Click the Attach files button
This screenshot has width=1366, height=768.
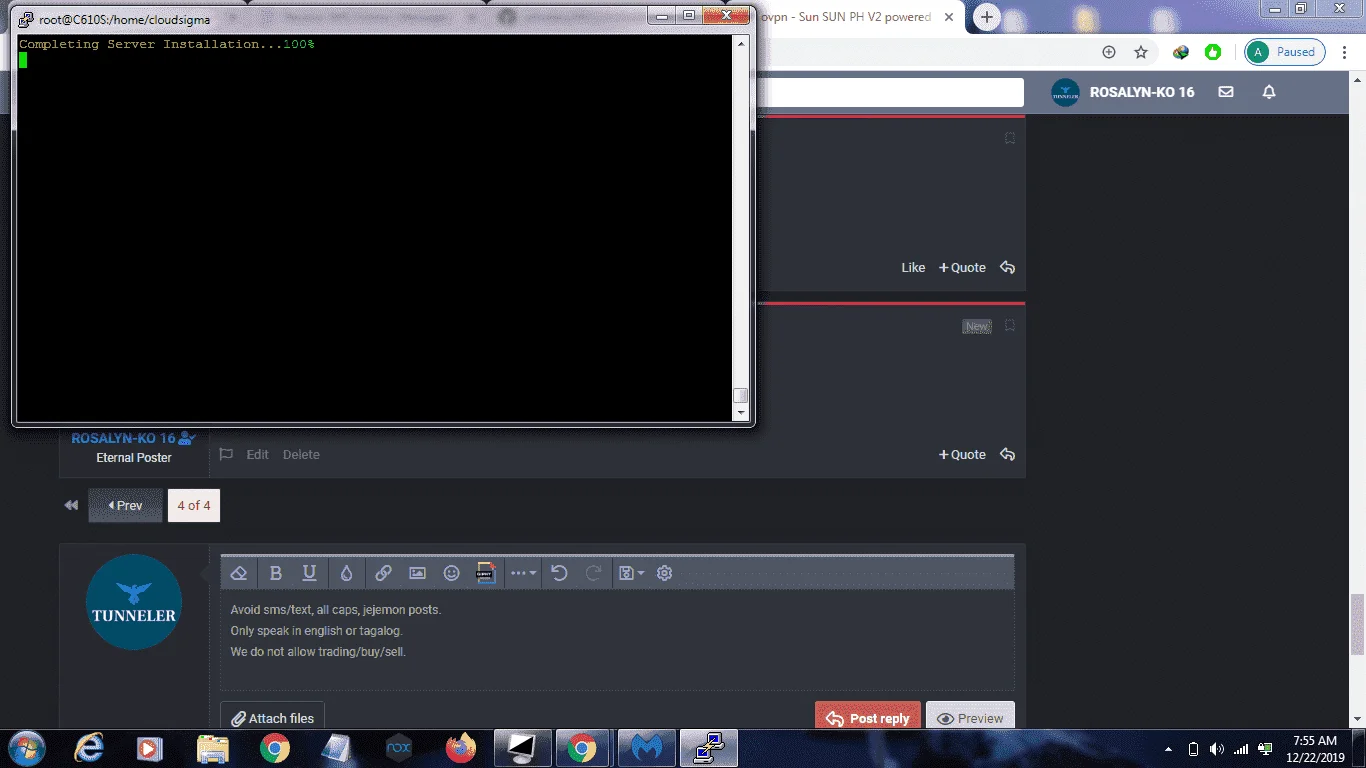click(272, 718)
